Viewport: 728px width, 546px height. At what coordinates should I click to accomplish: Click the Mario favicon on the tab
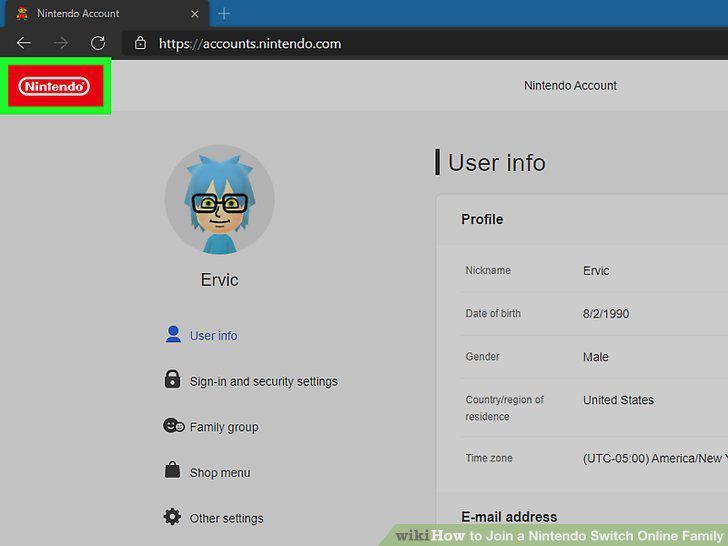pos(22,13)
